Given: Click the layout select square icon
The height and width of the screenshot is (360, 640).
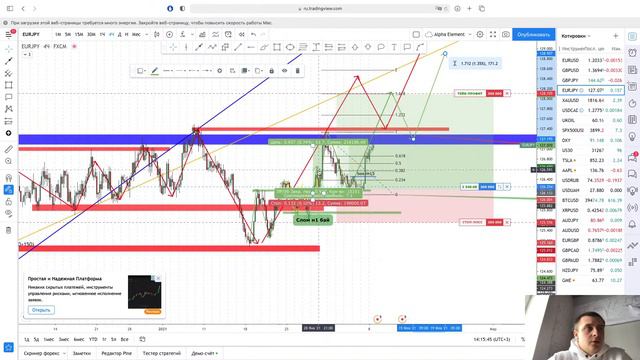Looking at the screenshot, I should pos(416,35).
